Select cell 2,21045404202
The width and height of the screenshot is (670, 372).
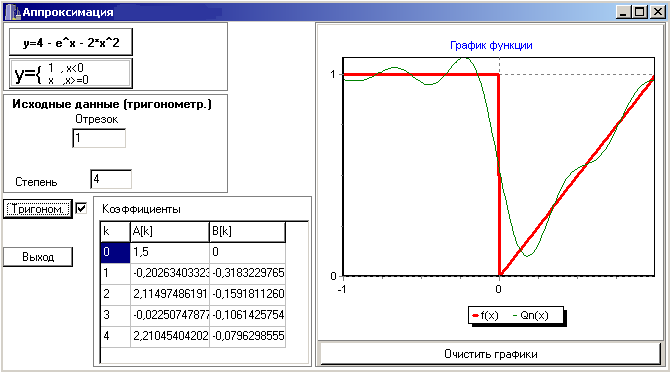pyautogui.click(x=170, y=336)
